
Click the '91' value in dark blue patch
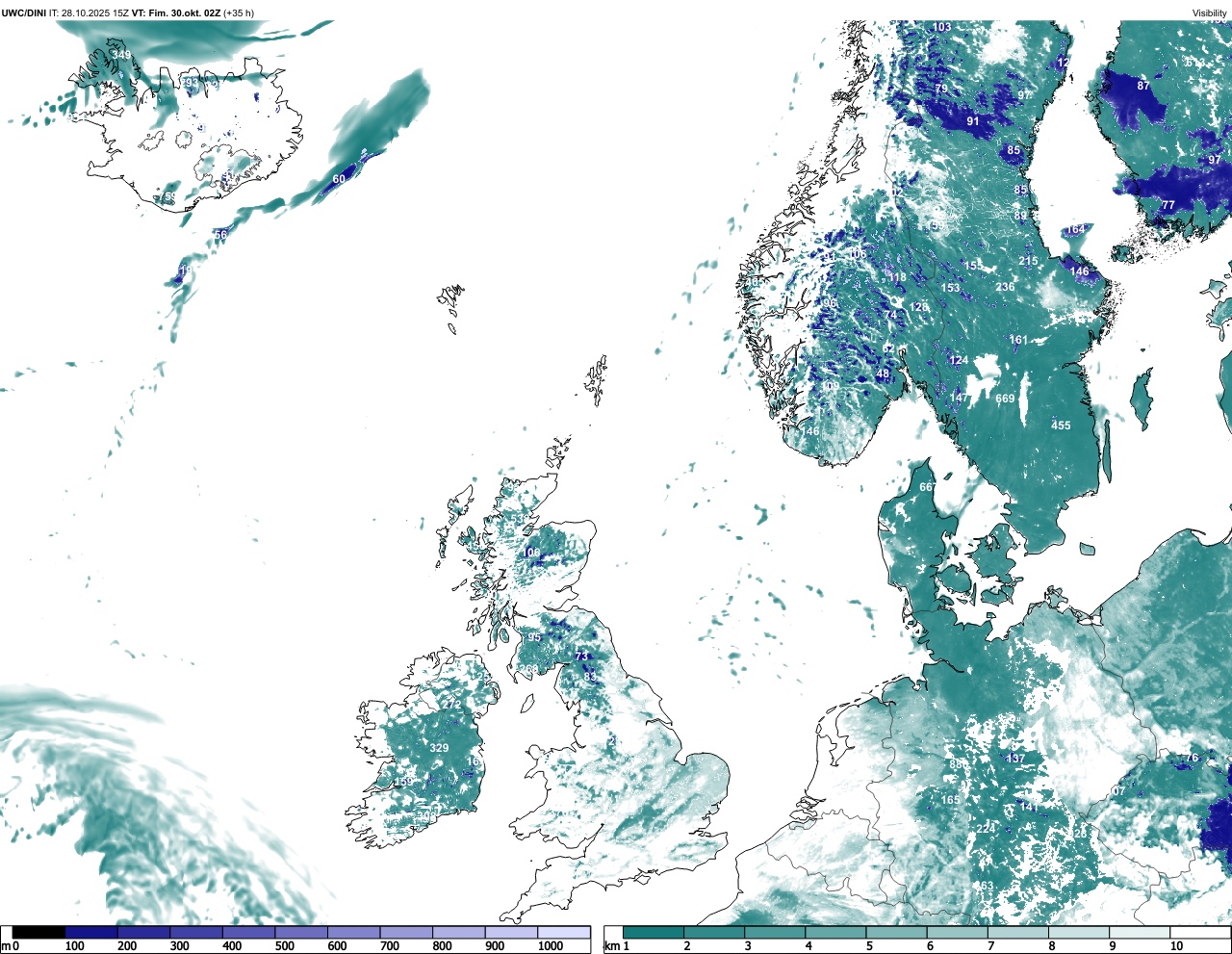pyautogui.click(x=973, y=121)
